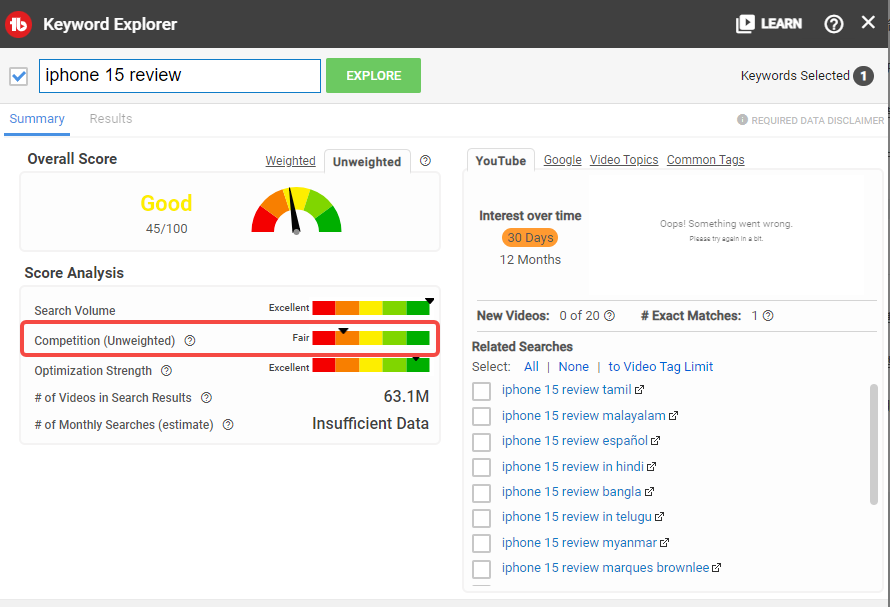The image size is (890, 607).
Task: Open help icon next to Exact Matches
Action: tap(768, 316)
